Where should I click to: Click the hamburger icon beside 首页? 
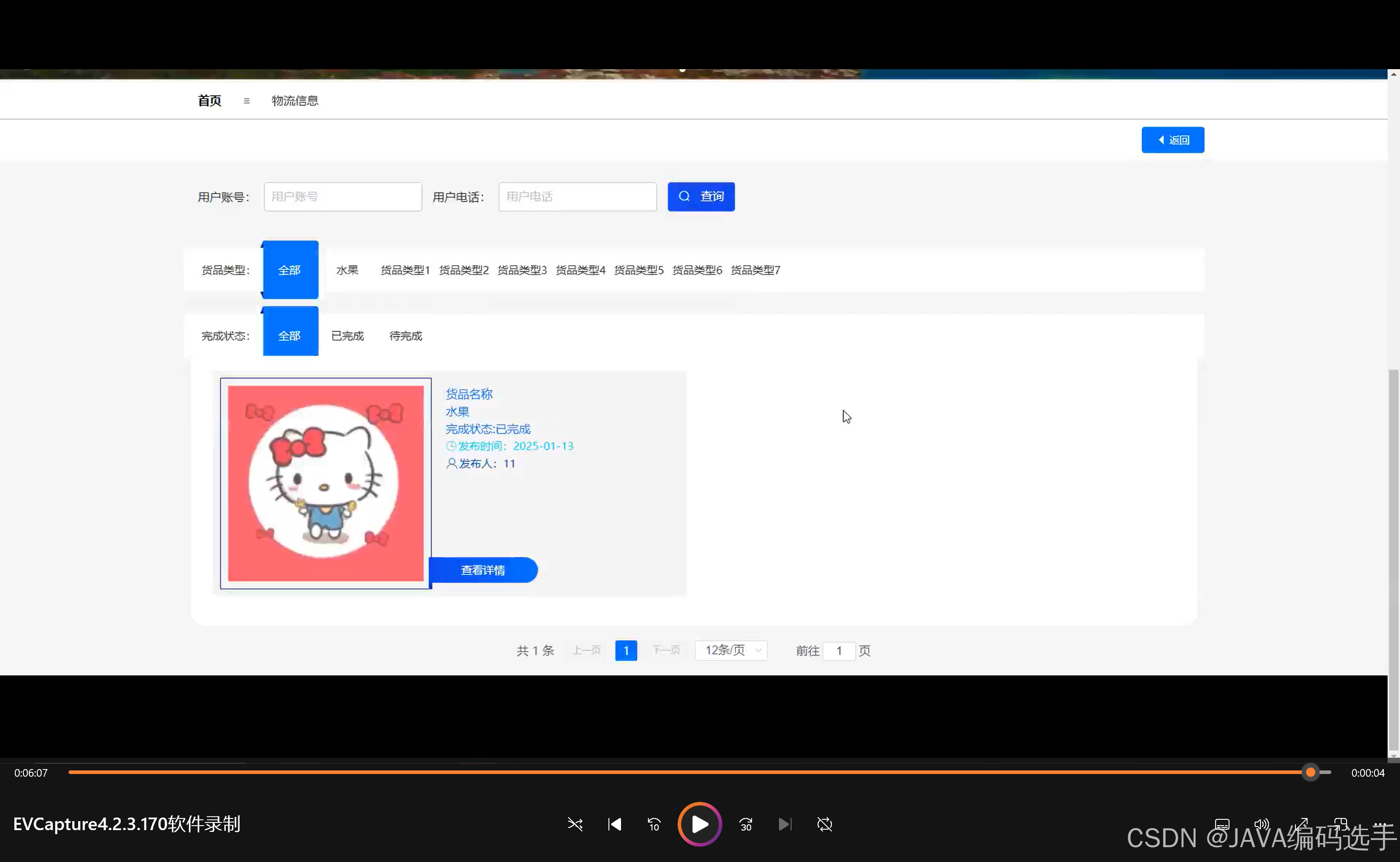(247, 101)
